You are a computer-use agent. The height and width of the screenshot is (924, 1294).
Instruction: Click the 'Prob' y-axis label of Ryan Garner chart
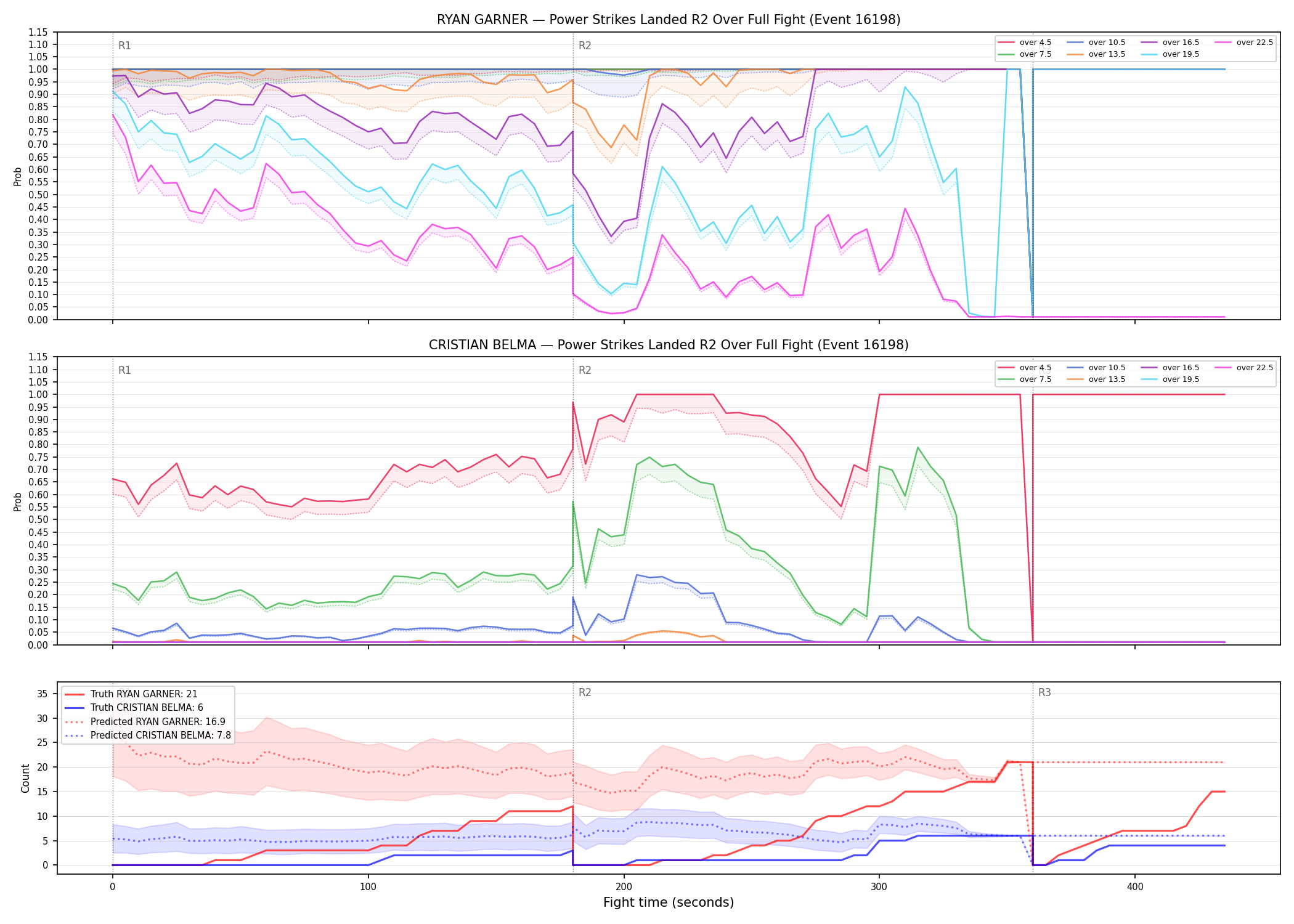18,176
